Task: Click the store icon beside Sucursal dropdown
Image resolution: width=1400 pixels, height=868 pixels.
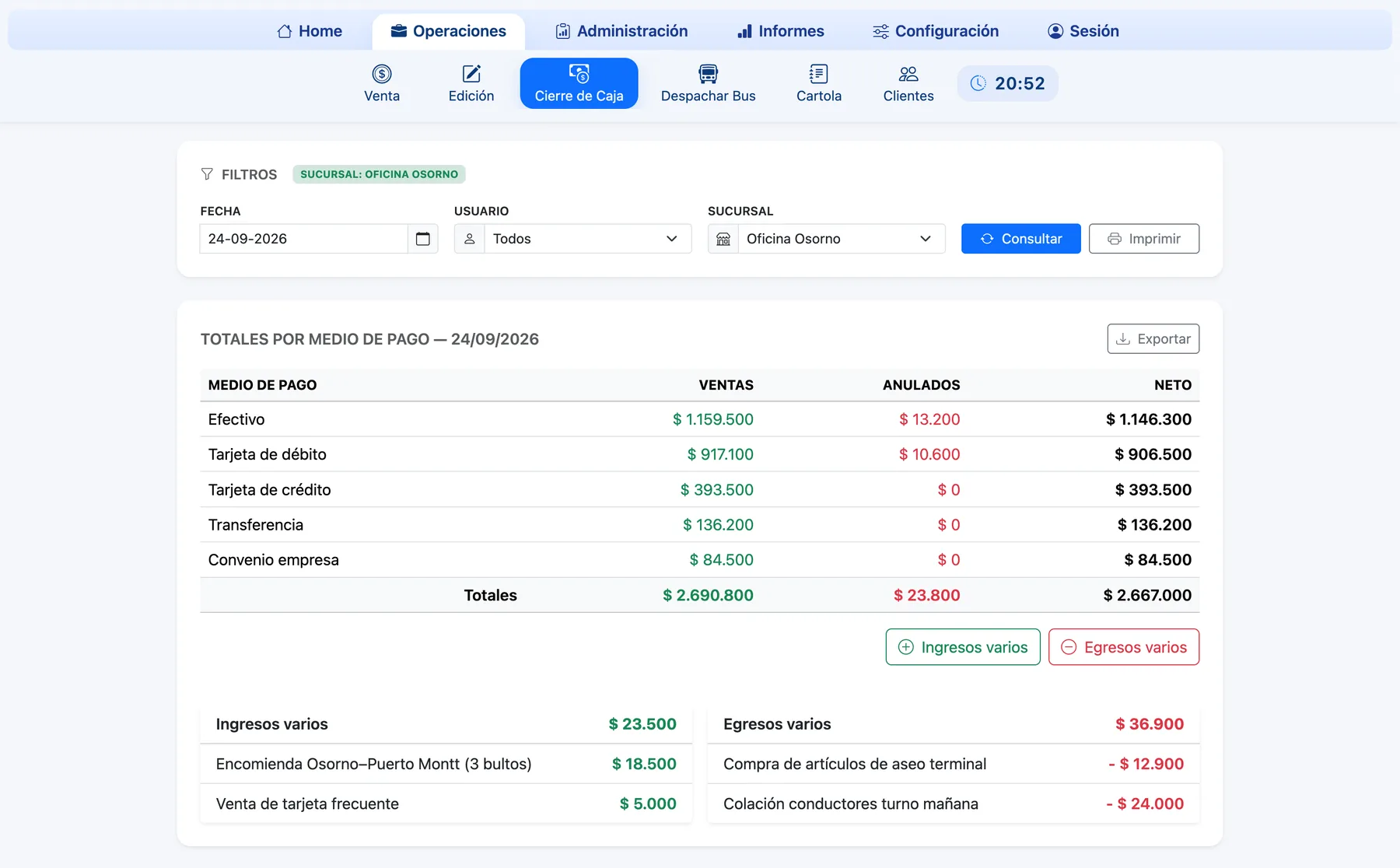Action: click(723, 239)
